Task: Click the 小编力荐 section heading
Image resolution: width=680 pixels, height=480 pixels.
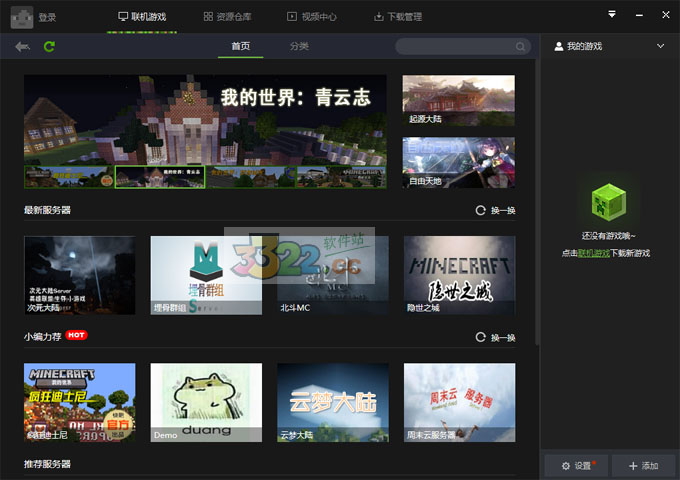Action: pos(42,336)
